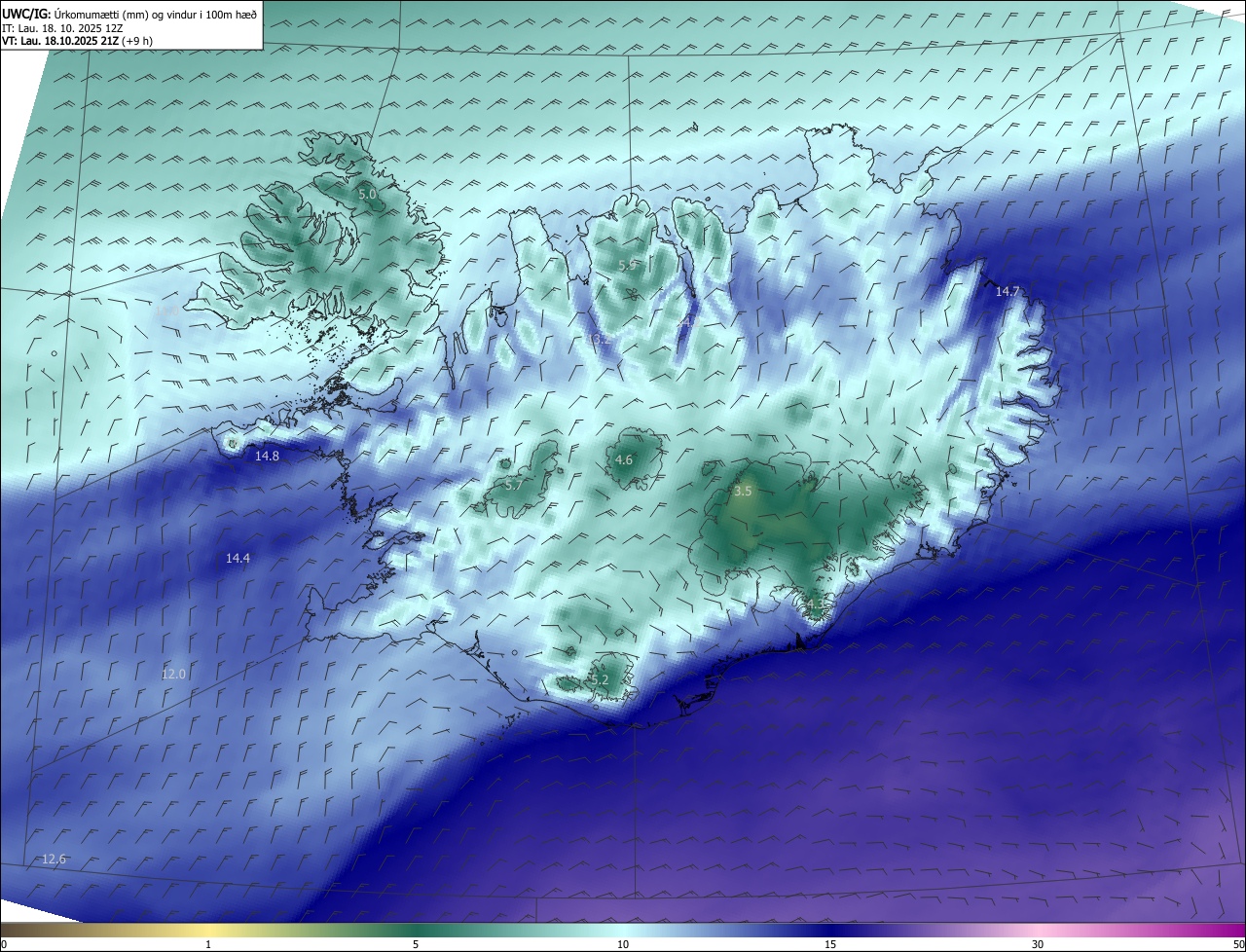Click the 5.7 value label on the glacier

[514, 484]
